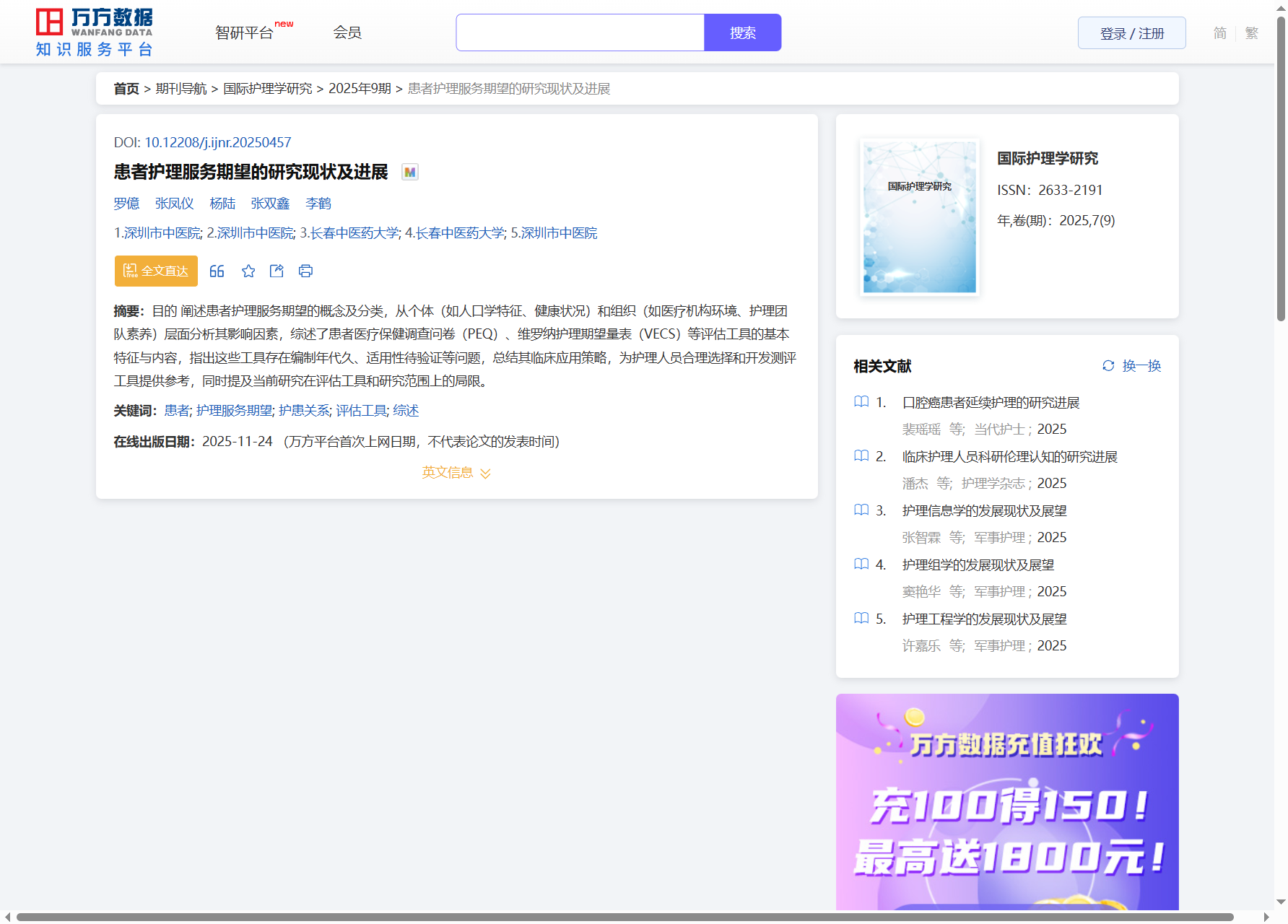Open the 会员 menu item
Image resolution: width=1288 pixels, height=924 pixels.
pos(347,32)
